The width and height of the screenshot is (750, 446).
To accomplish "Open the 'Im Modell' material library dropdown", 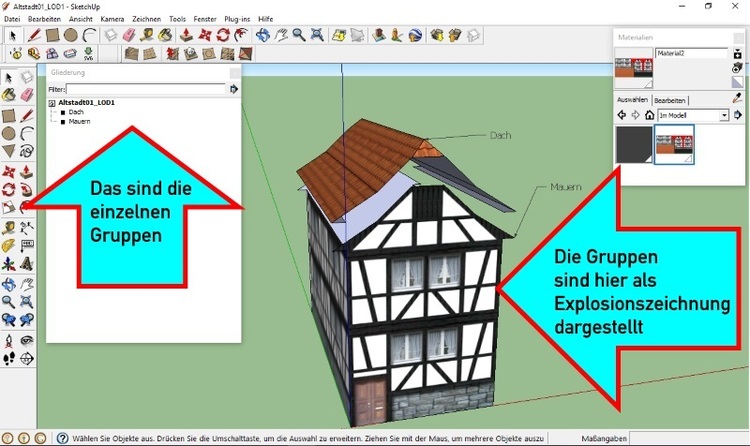I will (x=724, y=116).
